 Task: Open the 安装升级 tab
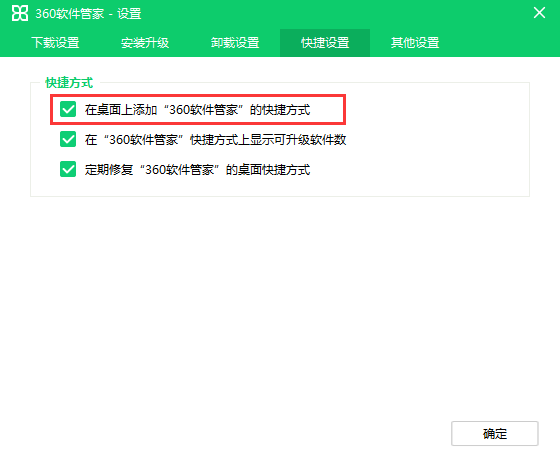click(x=145, y=43)
